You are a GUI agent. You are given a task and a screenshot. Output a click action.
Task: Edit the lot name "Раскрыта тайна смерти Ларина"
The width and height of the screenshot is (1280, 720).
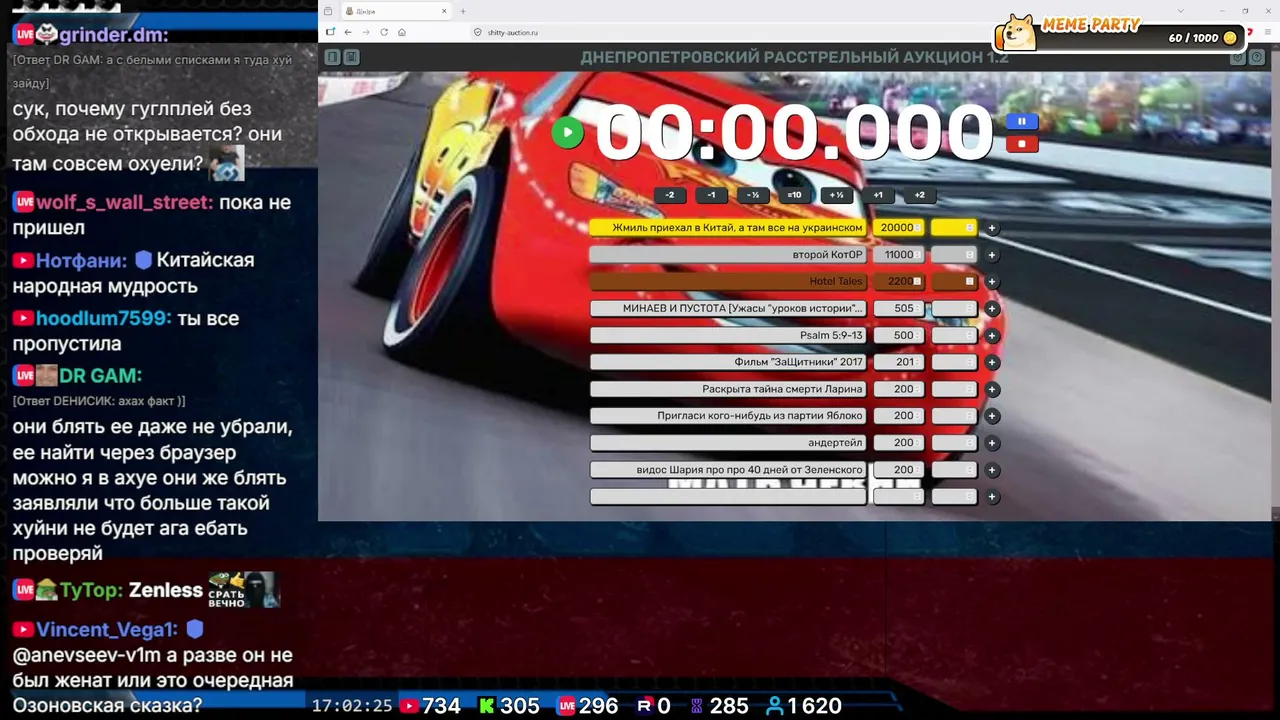(728, 389)
